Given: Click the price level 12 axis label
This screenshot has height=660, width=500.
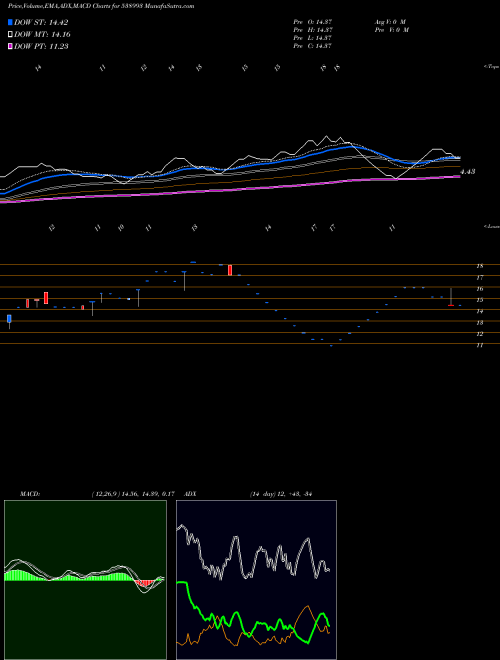Looking at the screenshot, I should pos(479,334).
